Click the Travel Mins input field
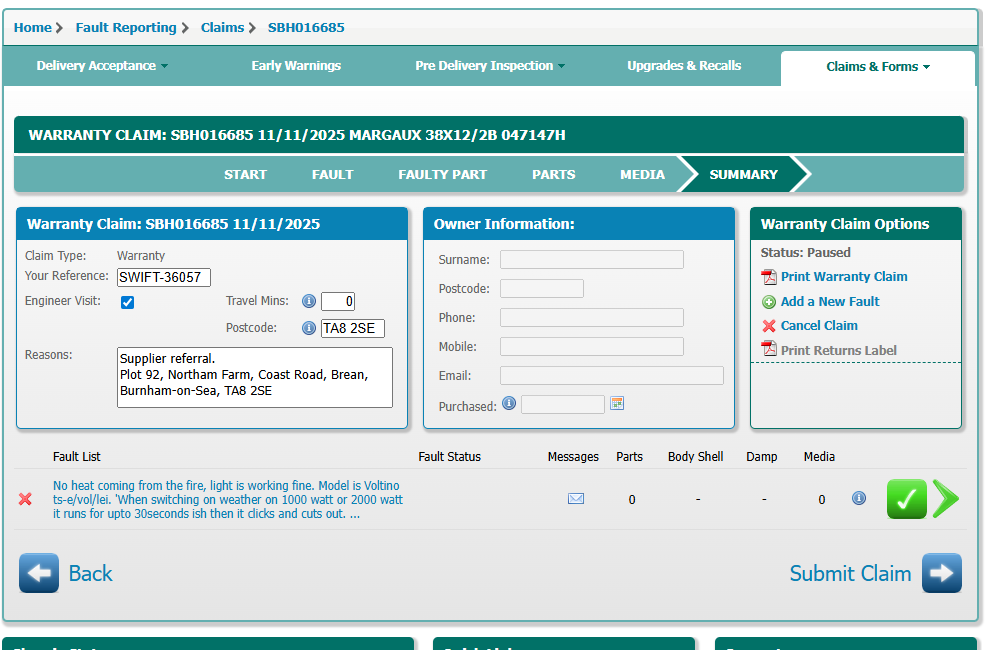The width and height of the screenshot is (1005, 650). point(338,301)
